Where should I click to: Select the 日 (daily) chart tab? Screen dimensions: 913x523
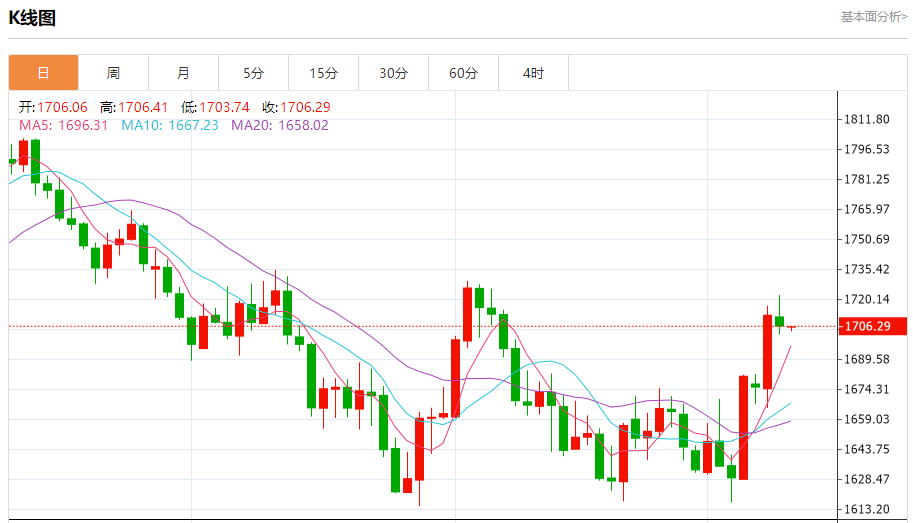tap(43, 73)
